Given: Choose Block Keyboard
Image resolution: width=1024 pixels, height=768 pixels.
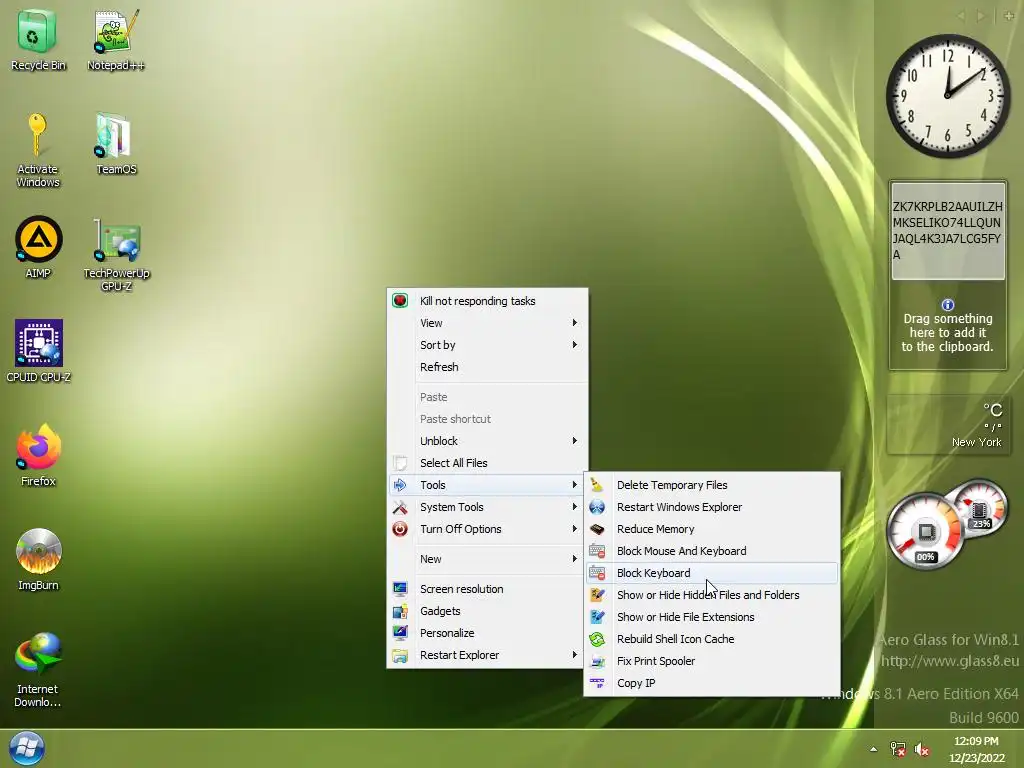Looking at the screenshot, I should coord(712,573).
